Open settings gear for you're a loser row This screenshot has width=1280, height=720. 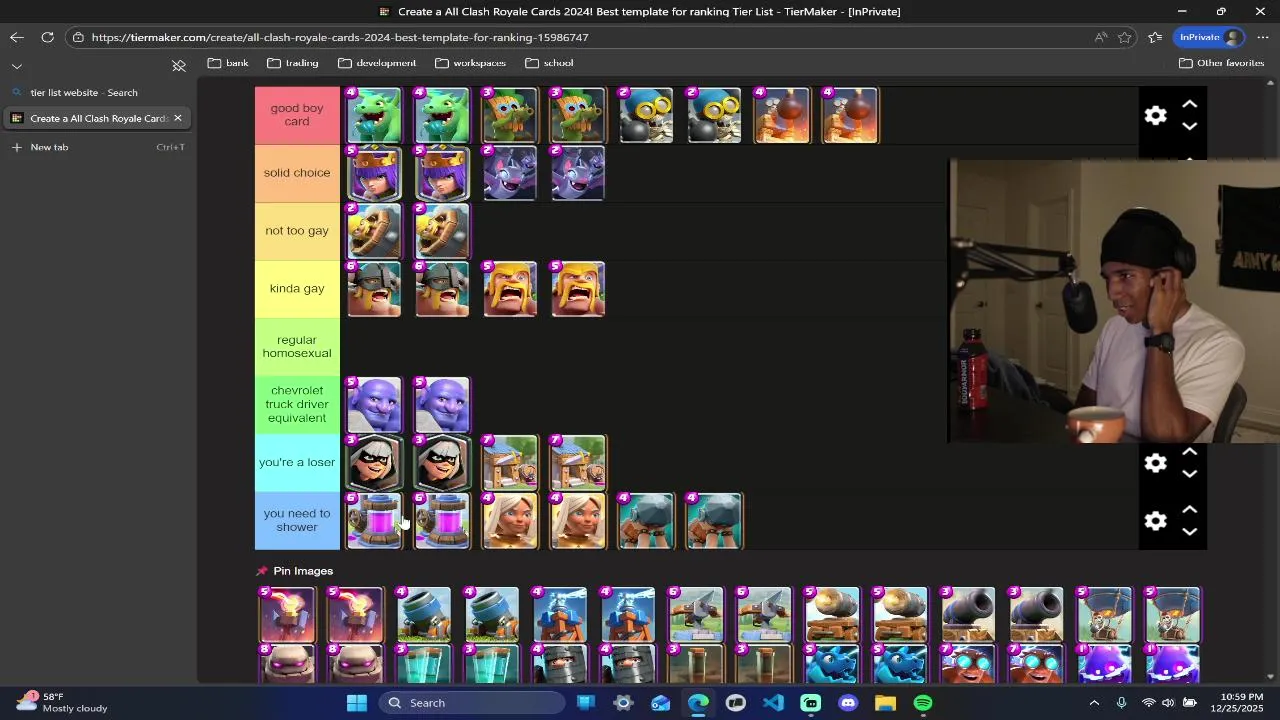1155,462
